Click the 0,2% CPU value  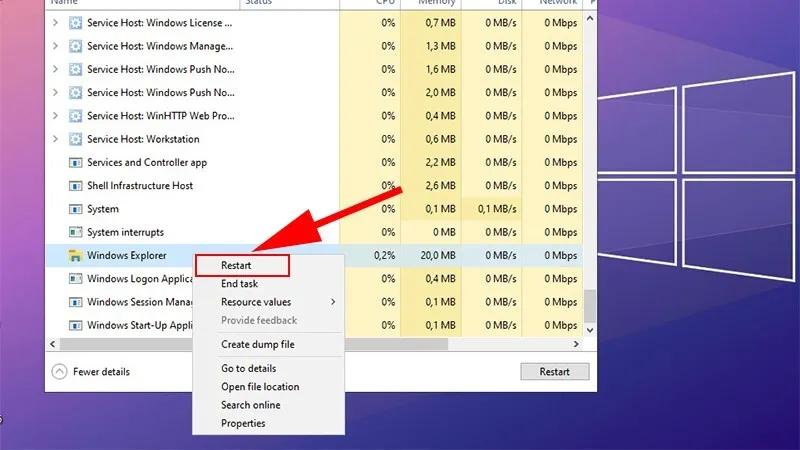coord(384,256)
